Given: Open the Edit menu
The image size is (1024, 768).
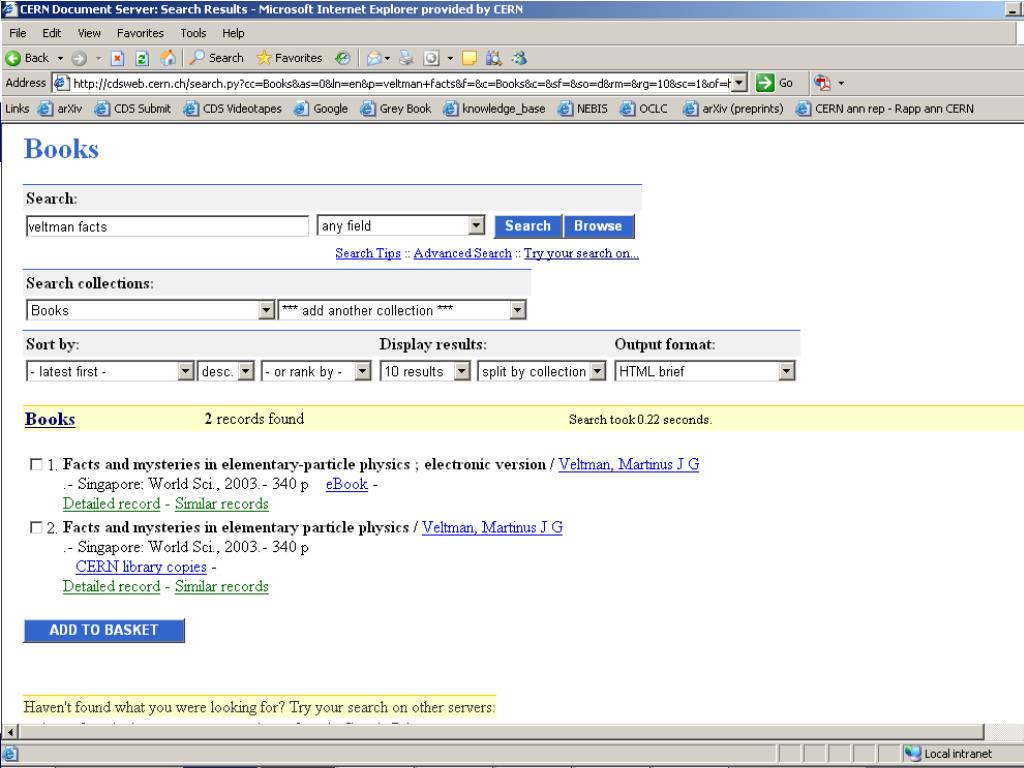Looking at the screenshot, I should coord(52,33).
